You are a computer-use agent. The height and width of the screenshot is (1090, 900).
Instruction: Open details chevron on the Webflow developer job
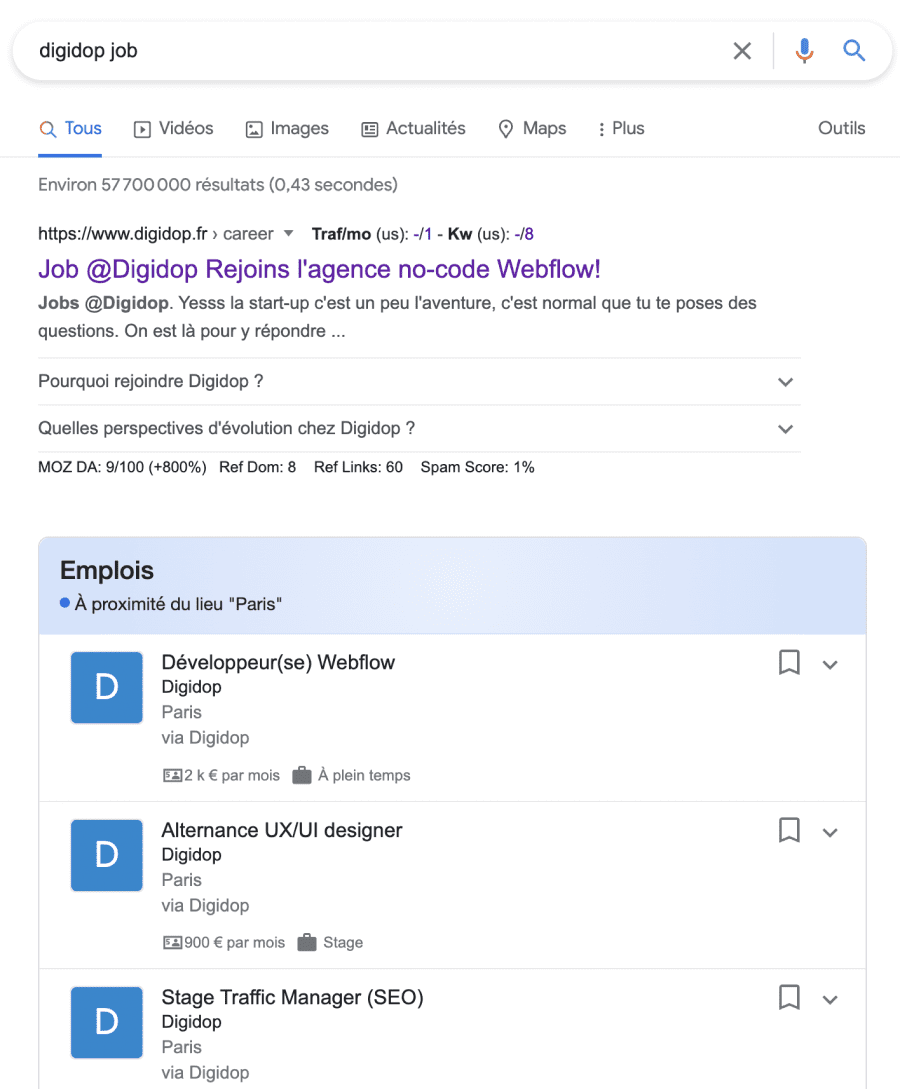[x=830, y=663]
